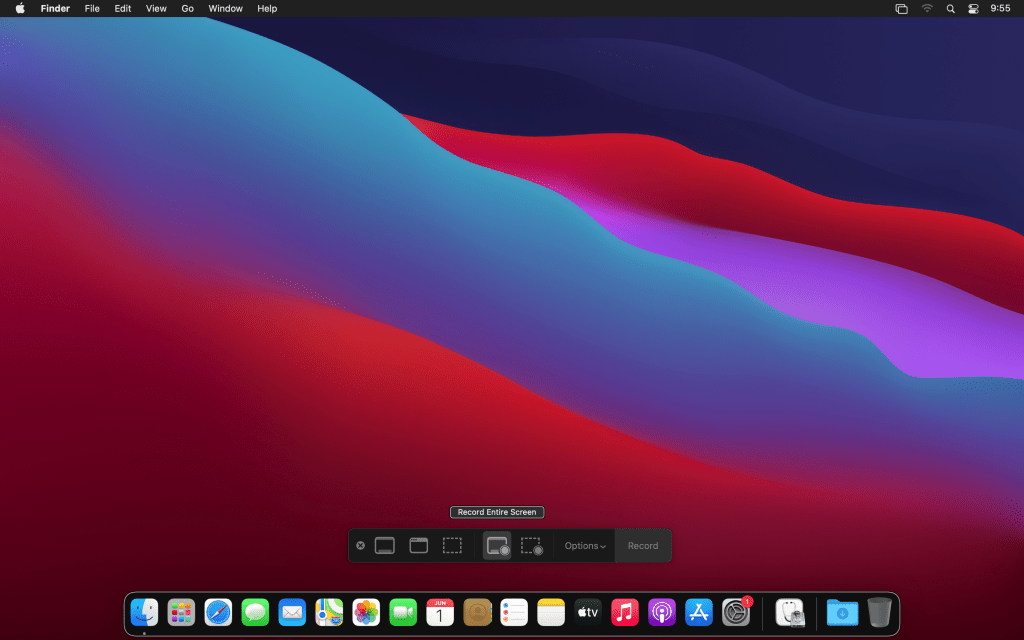Open the Downloads folder in Dock
Image resolution: width=1024 pixels, height=640 pixels.
point(842,612)
